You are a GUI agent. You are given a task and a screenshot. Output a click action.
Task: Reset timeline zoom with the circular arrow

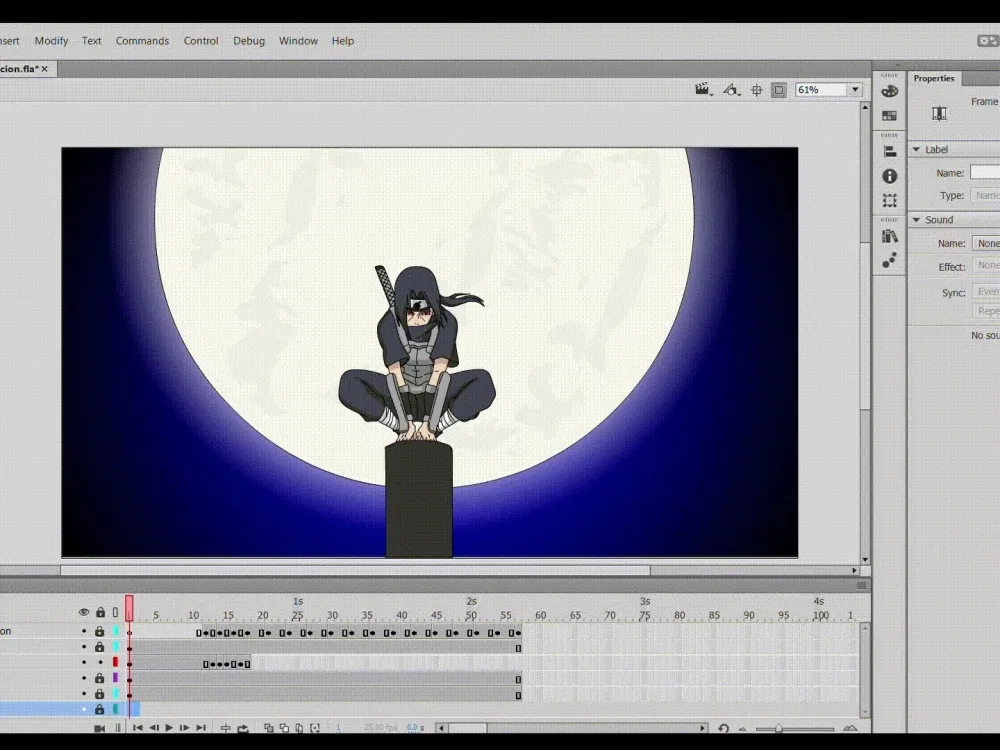pos(723,728)
